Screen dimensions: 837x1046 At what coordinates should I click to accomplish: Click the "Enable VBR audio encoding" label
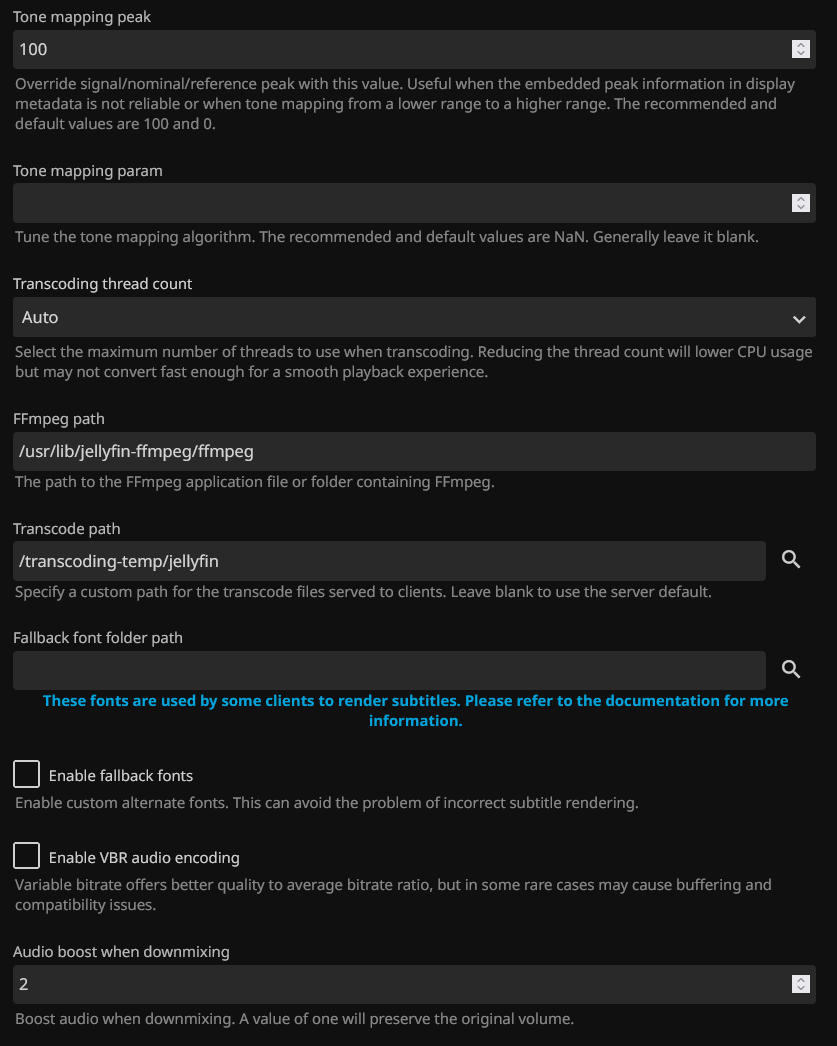(x=144, y=857)
